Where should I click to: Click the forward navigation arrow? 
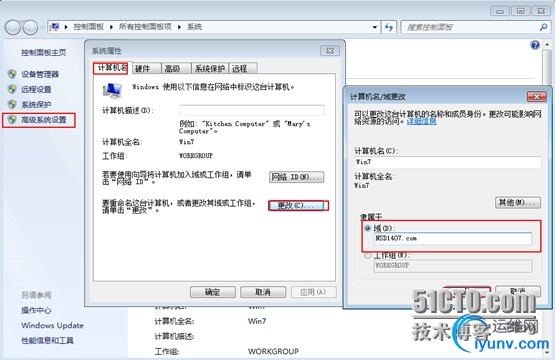[30, 27]
